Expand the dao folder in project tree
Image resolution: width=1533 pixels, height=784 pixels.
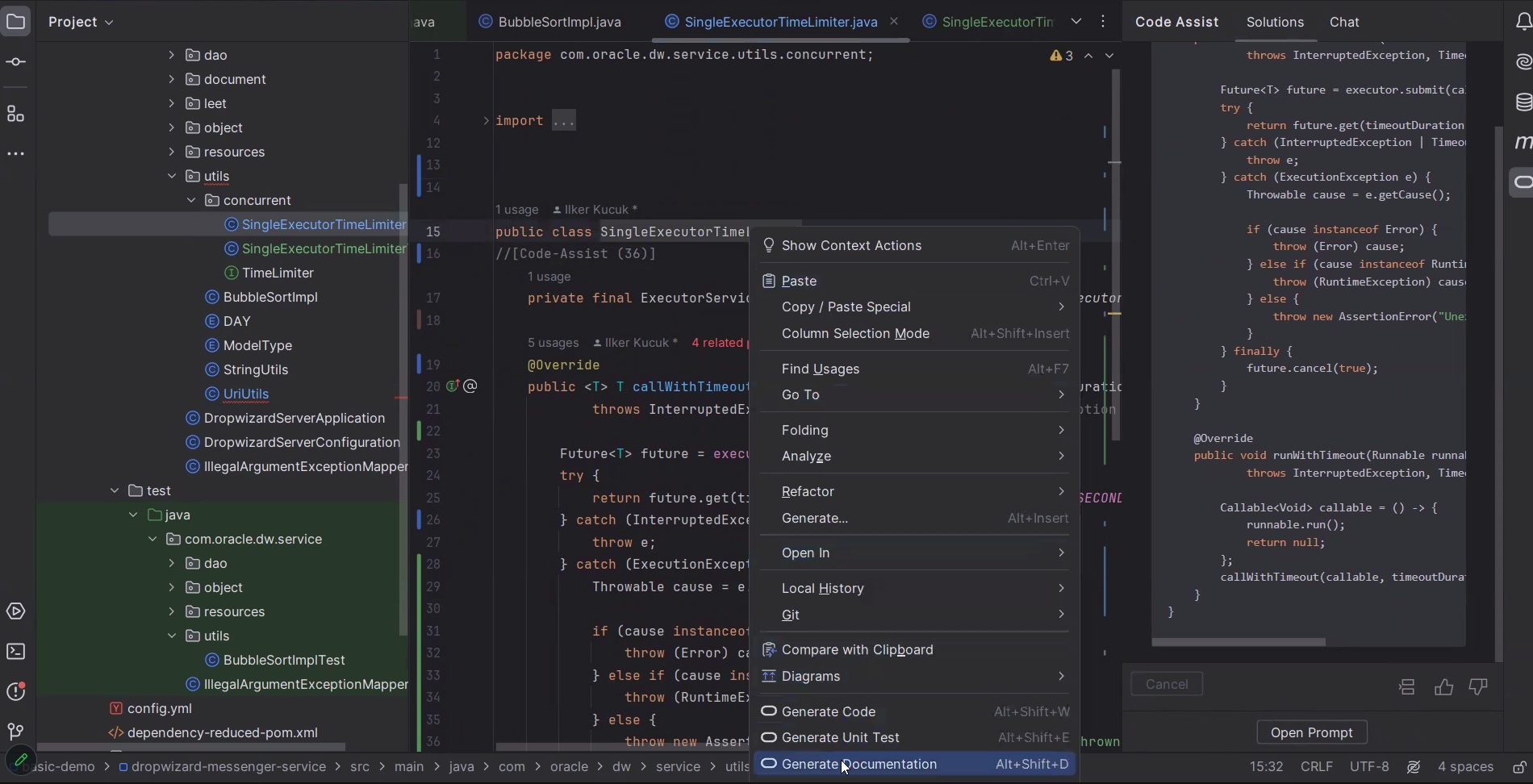(x=171, y=55)
